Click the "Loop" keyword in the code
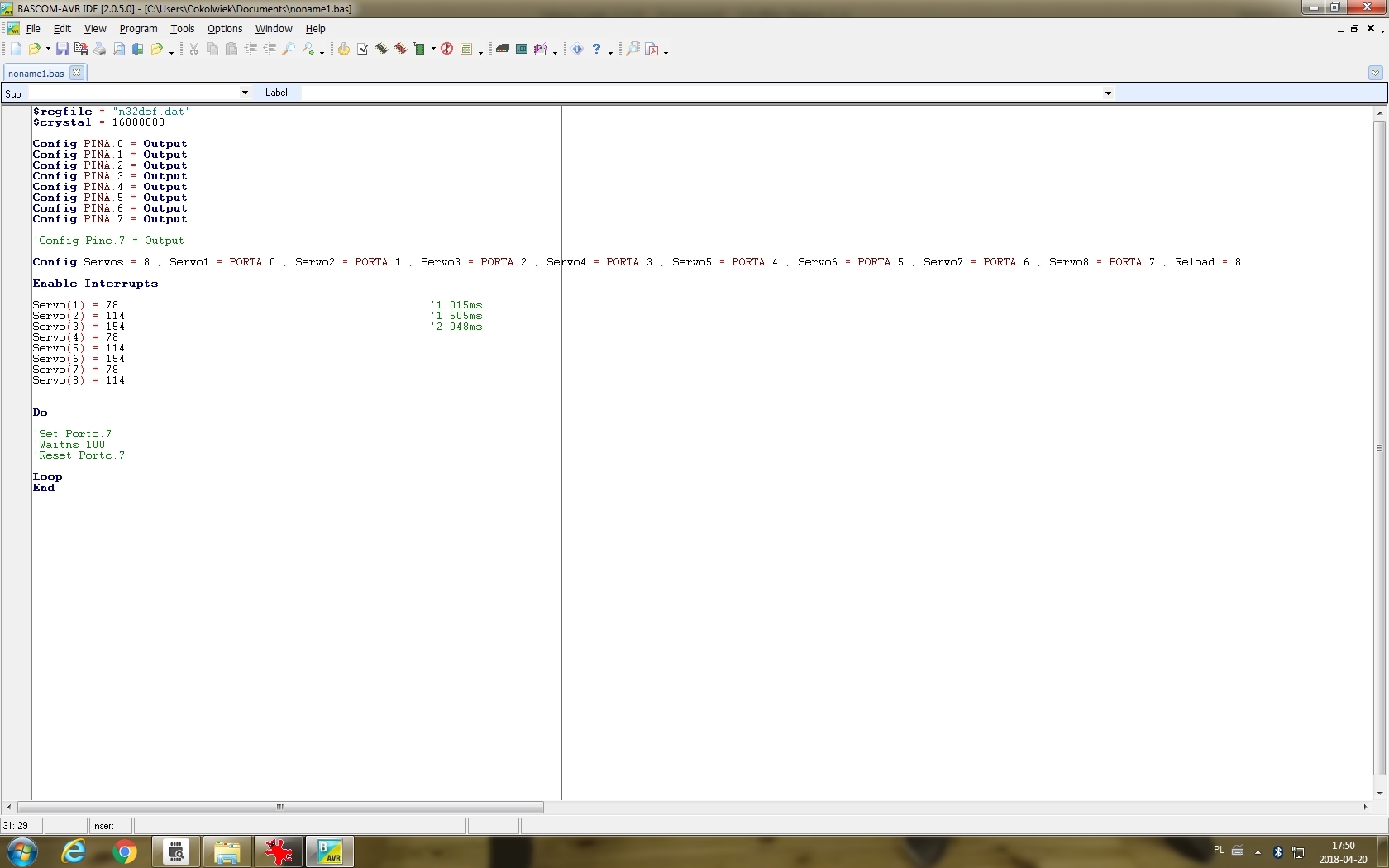The image size is (1389, 868). point(47,477)
